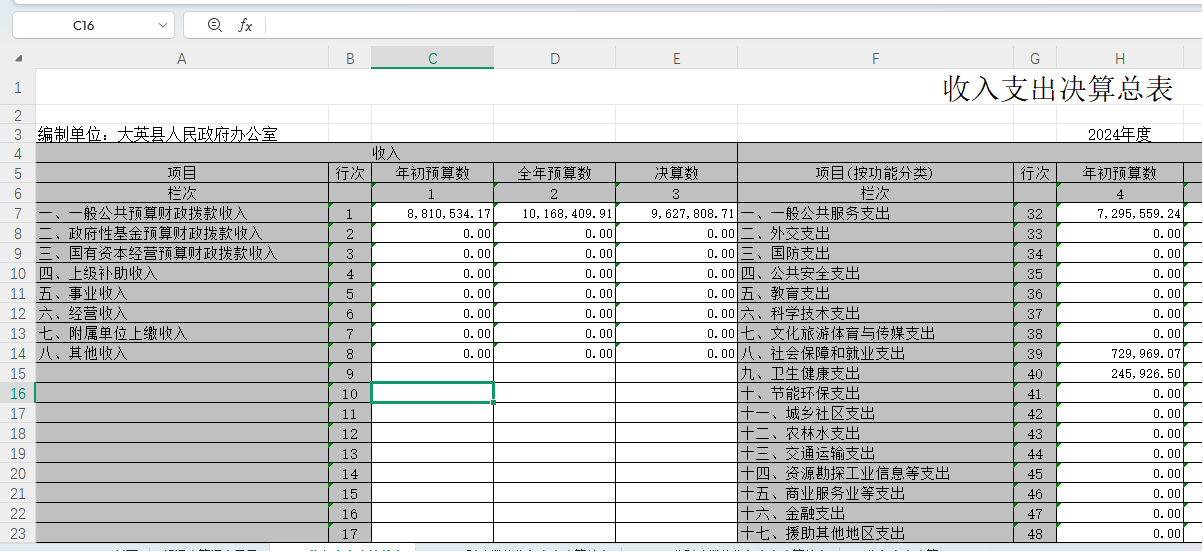Screen dimensions: 1203x552
Task: Select row 7 header
Action: click(x=18, y=214)
